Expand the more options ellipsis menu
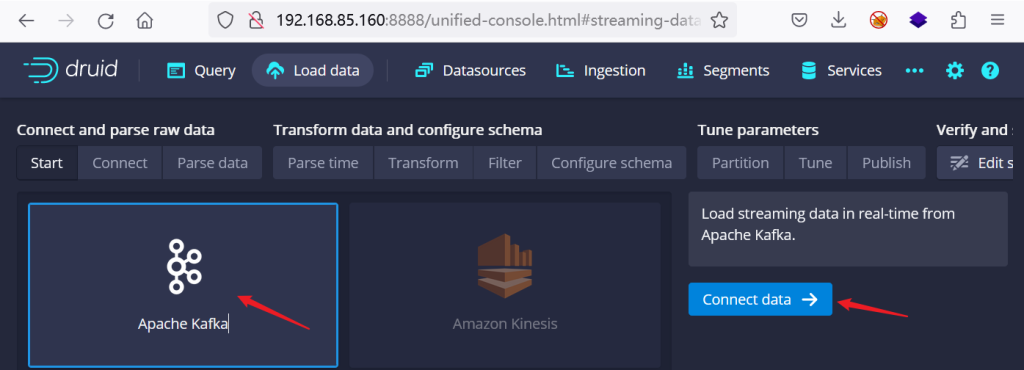Viewport: 1024px width, 370px height. pyautogui.click(x=914, y=70)
